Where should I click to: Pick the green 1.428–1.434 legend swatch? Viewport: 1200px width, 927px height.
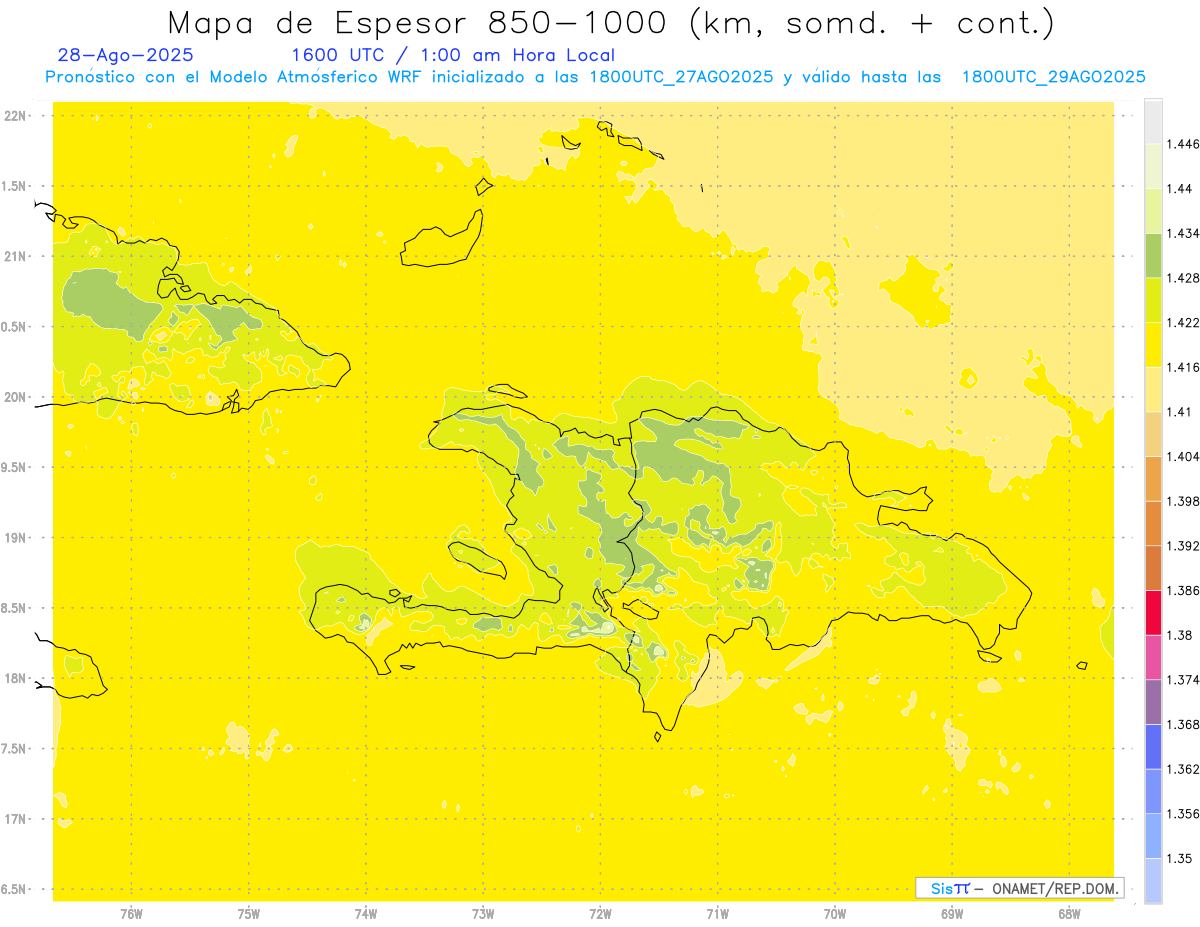(x=1153, y=255)
